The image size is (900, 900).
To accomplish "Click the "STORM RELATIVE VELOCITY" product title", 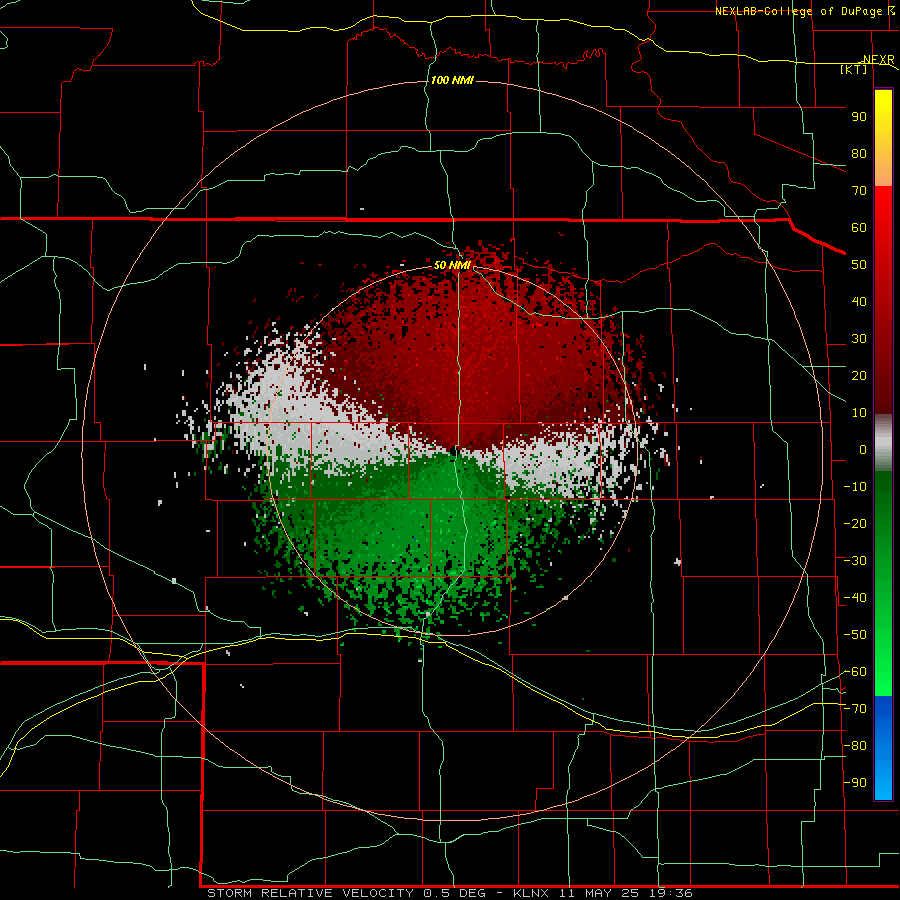I will pos(311,893).
